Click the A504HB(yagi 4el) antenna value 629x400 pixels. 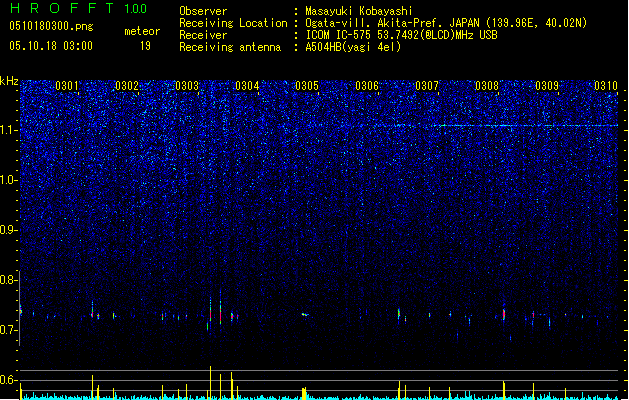353,47
